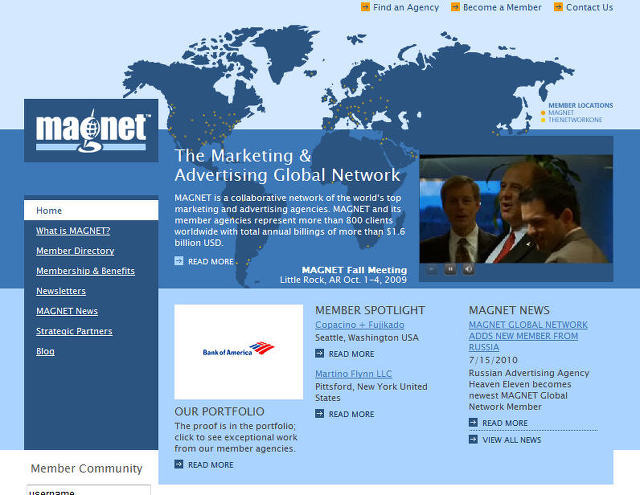The height and width of the screenshot is (495, 640).
Task: Click View All News
Action: click(x=512, y=440)
